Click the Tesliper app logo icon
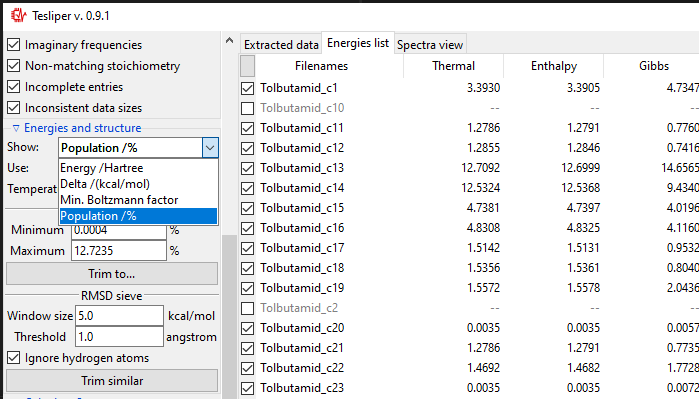This screenshot has height=399, width=699. (19, 16)
